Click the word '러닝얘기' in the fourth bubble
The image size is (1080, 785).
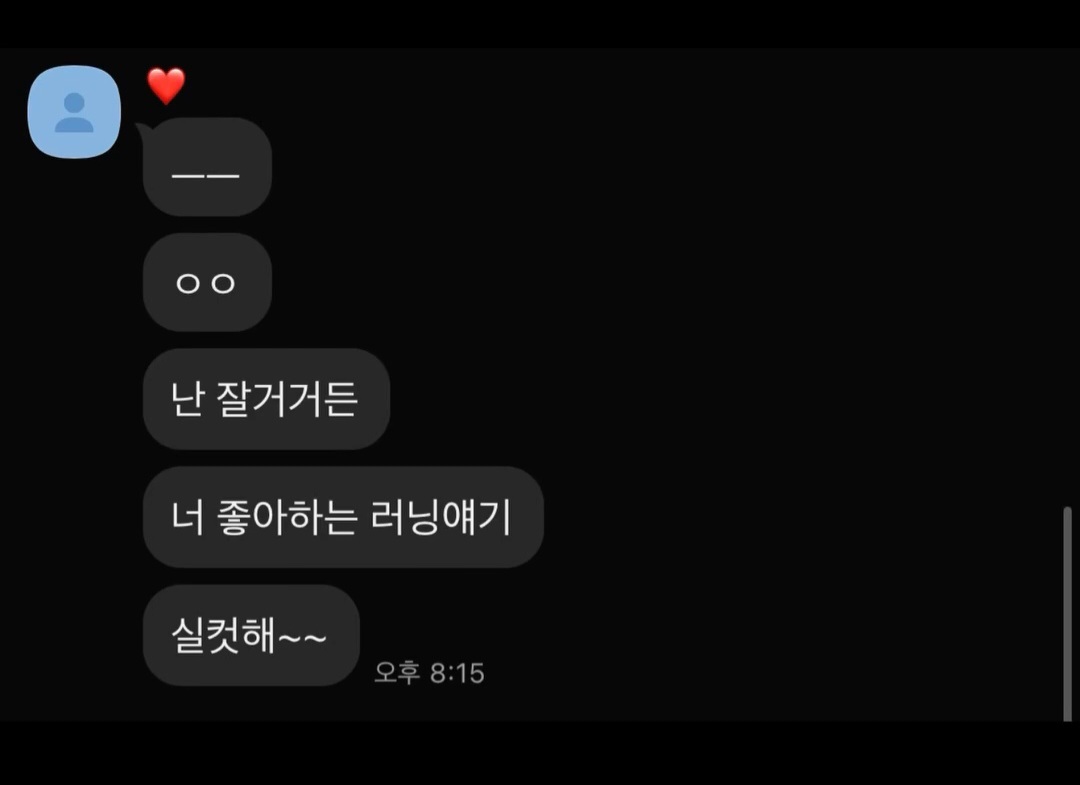[441, 516]
